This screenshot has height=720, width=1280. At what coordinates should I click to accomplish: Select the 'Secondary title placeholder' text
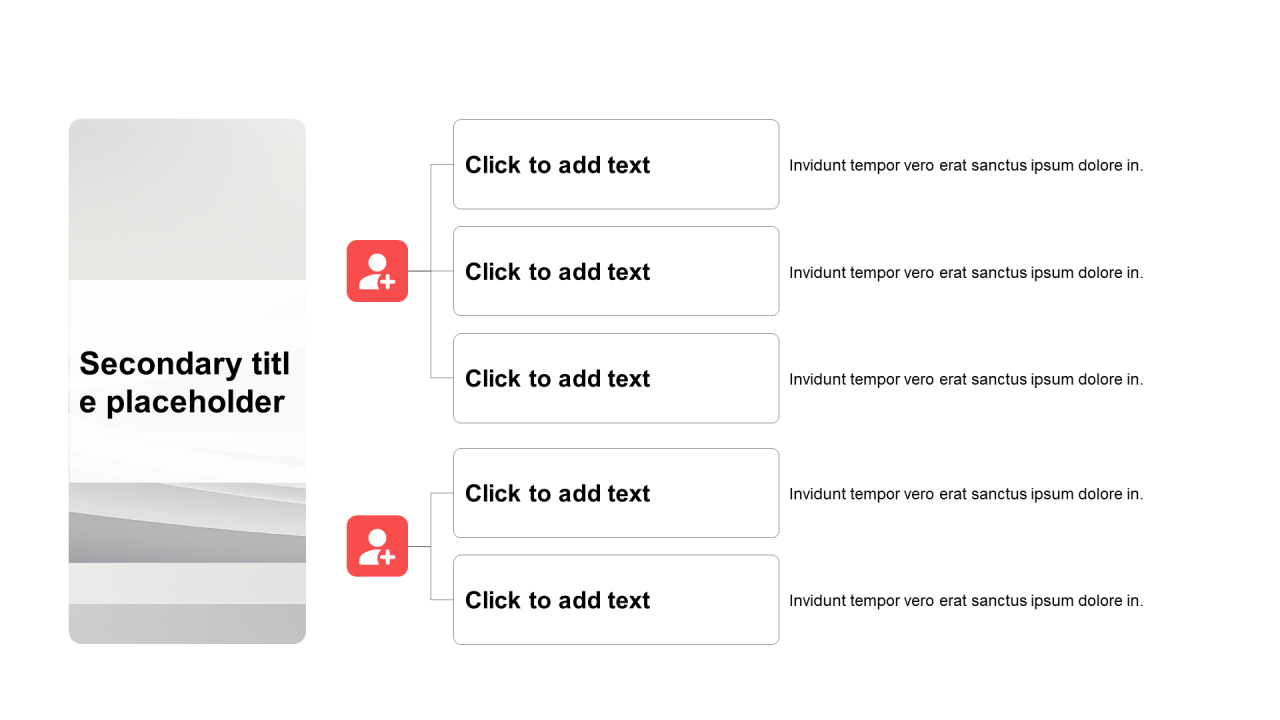point(185,383)
